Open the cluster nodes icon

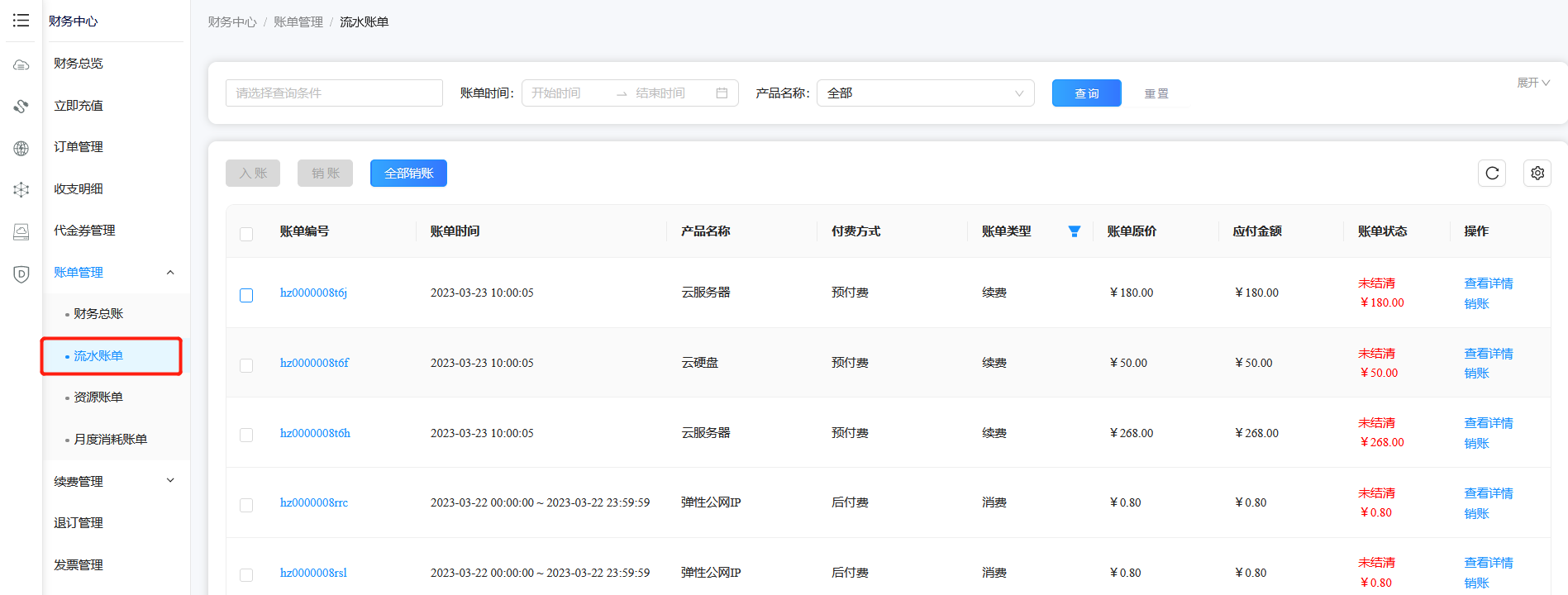21,190
